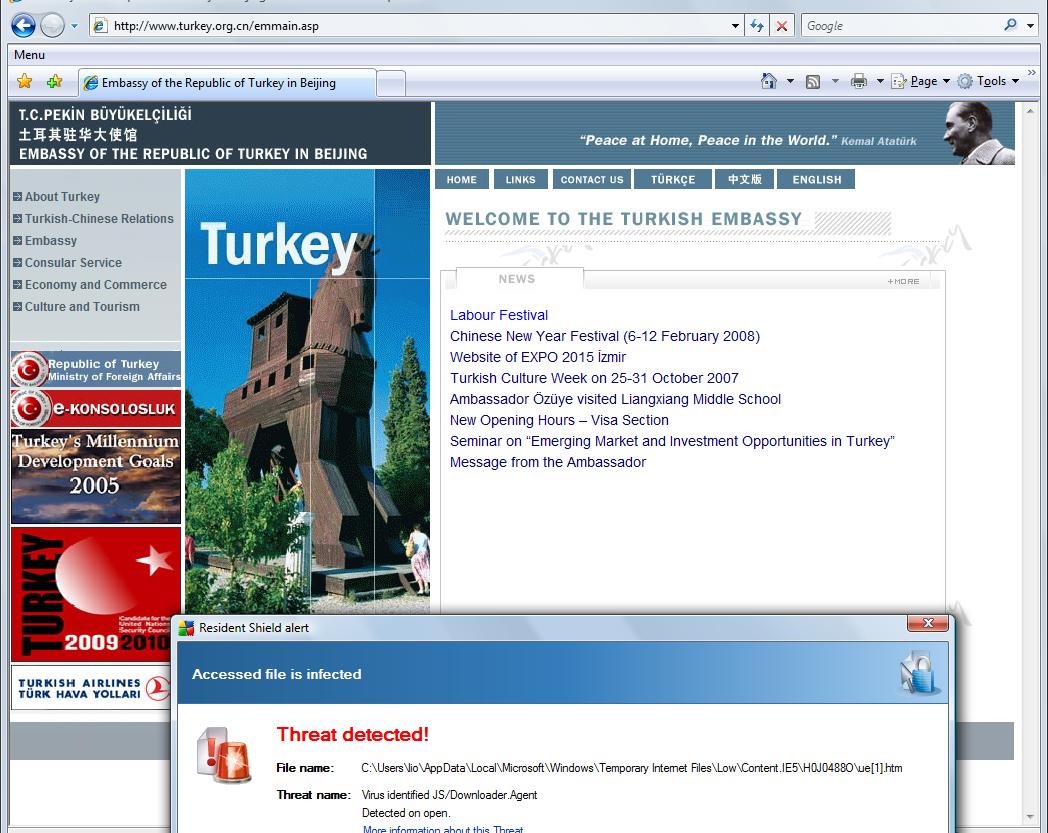This screenshot has width=1048, height=833.
Task: Click the page icon in address bar
Action: (x=100, y=26)
